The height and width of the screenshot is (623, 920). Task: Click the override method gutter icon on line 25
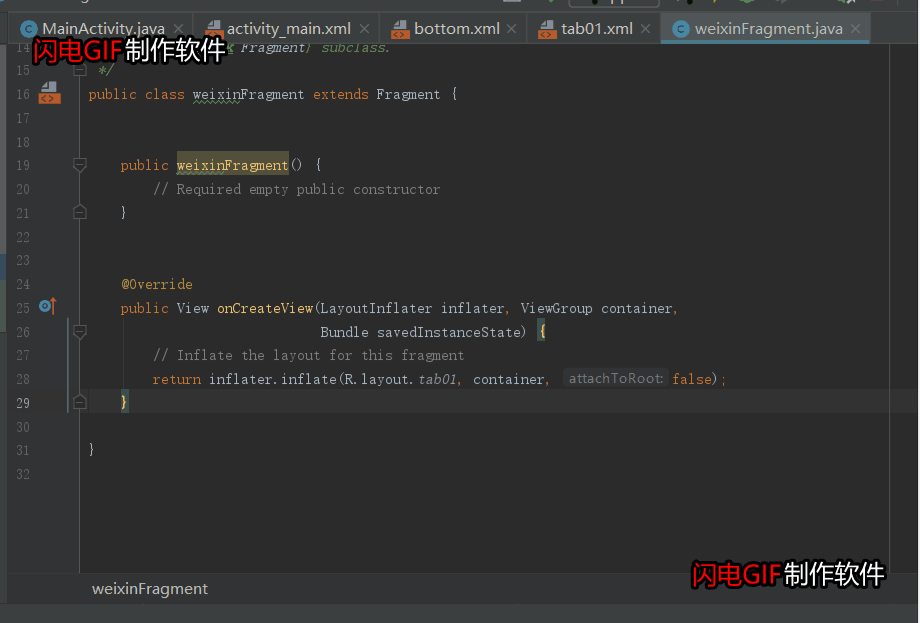48,306
